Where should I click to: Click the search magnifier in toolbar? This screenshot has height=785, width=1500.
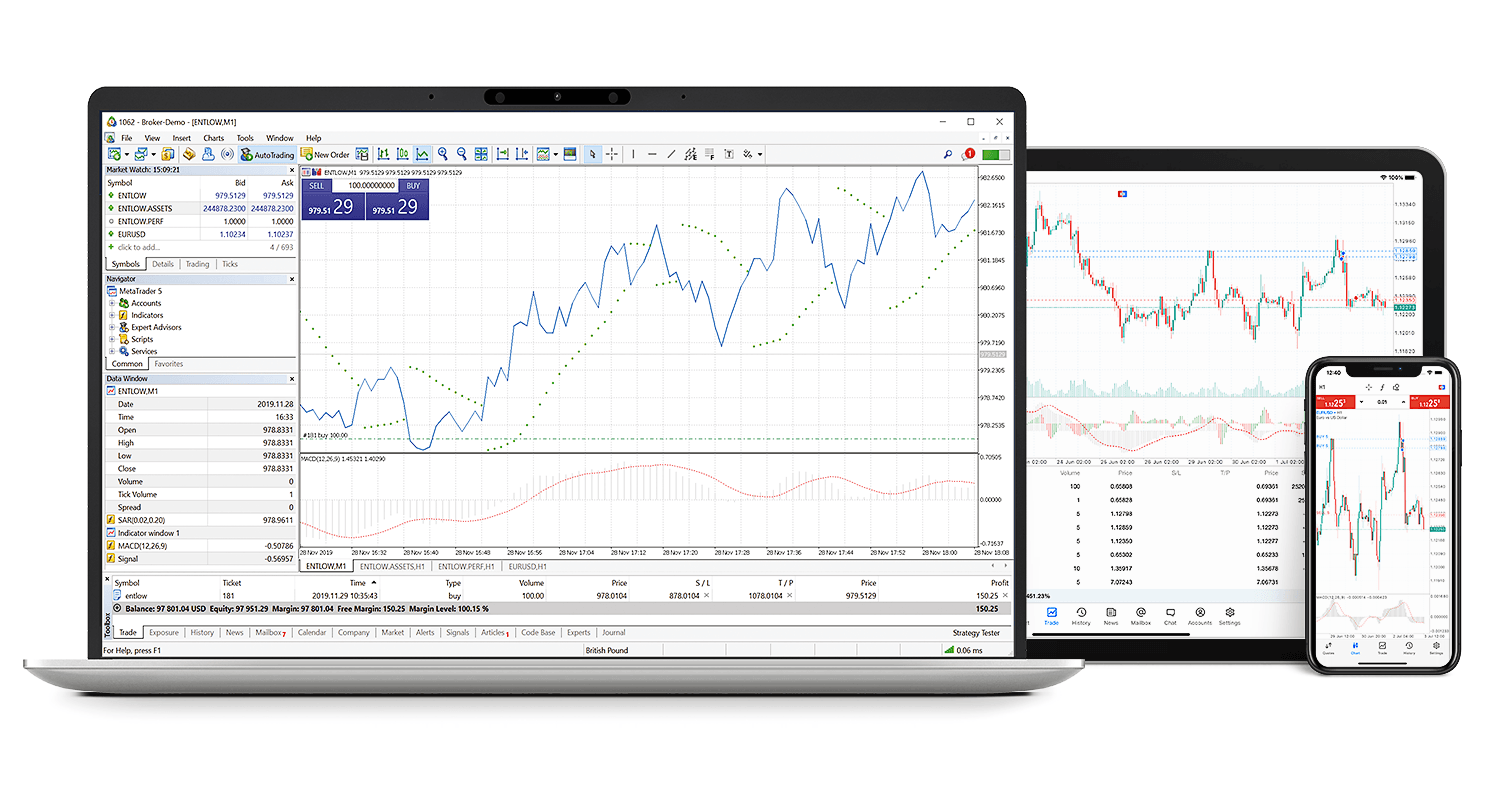(x=948, y=155)
